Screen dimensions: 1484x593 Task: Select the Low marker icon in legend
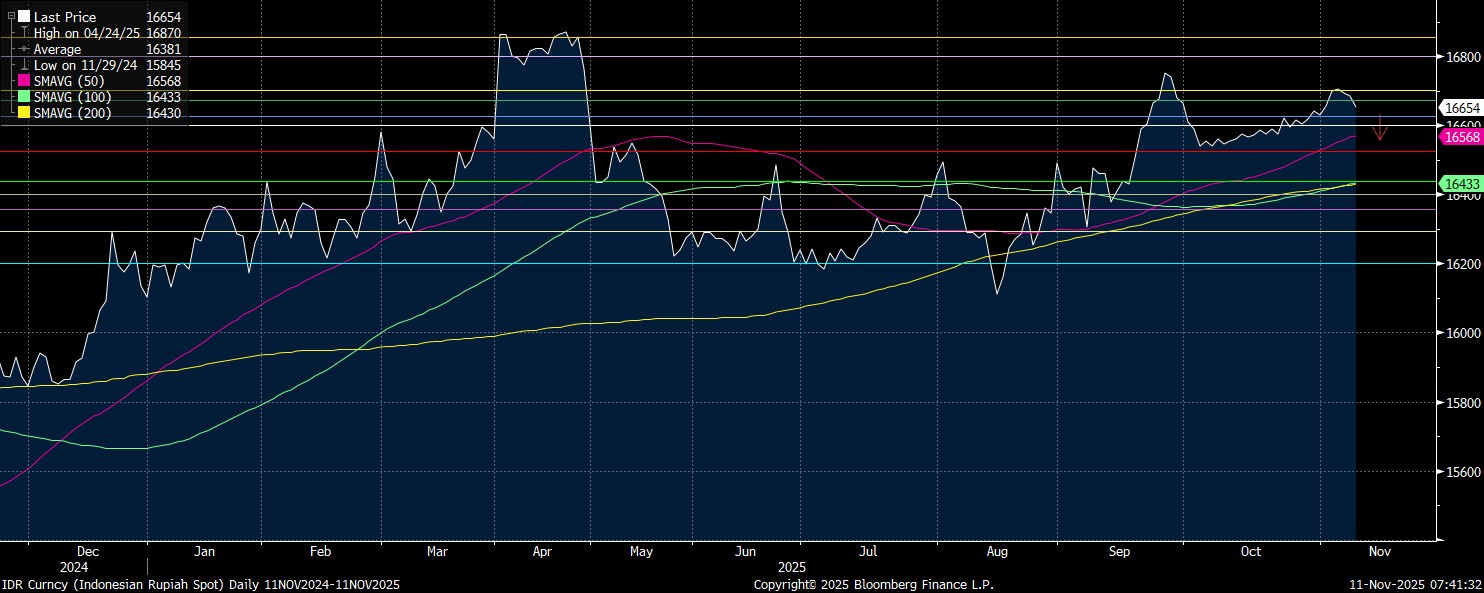point(24,65)
